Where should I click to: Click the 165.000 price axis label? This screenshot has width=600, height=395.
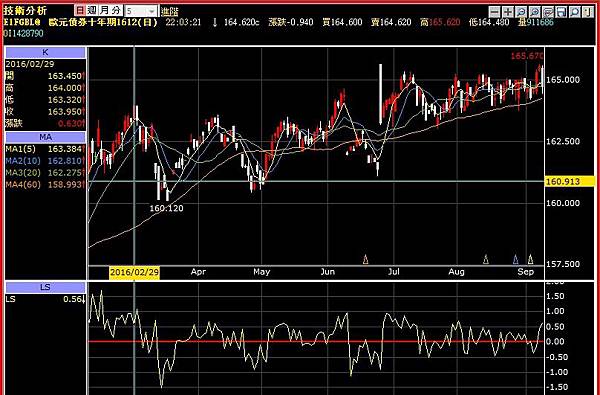562,80
